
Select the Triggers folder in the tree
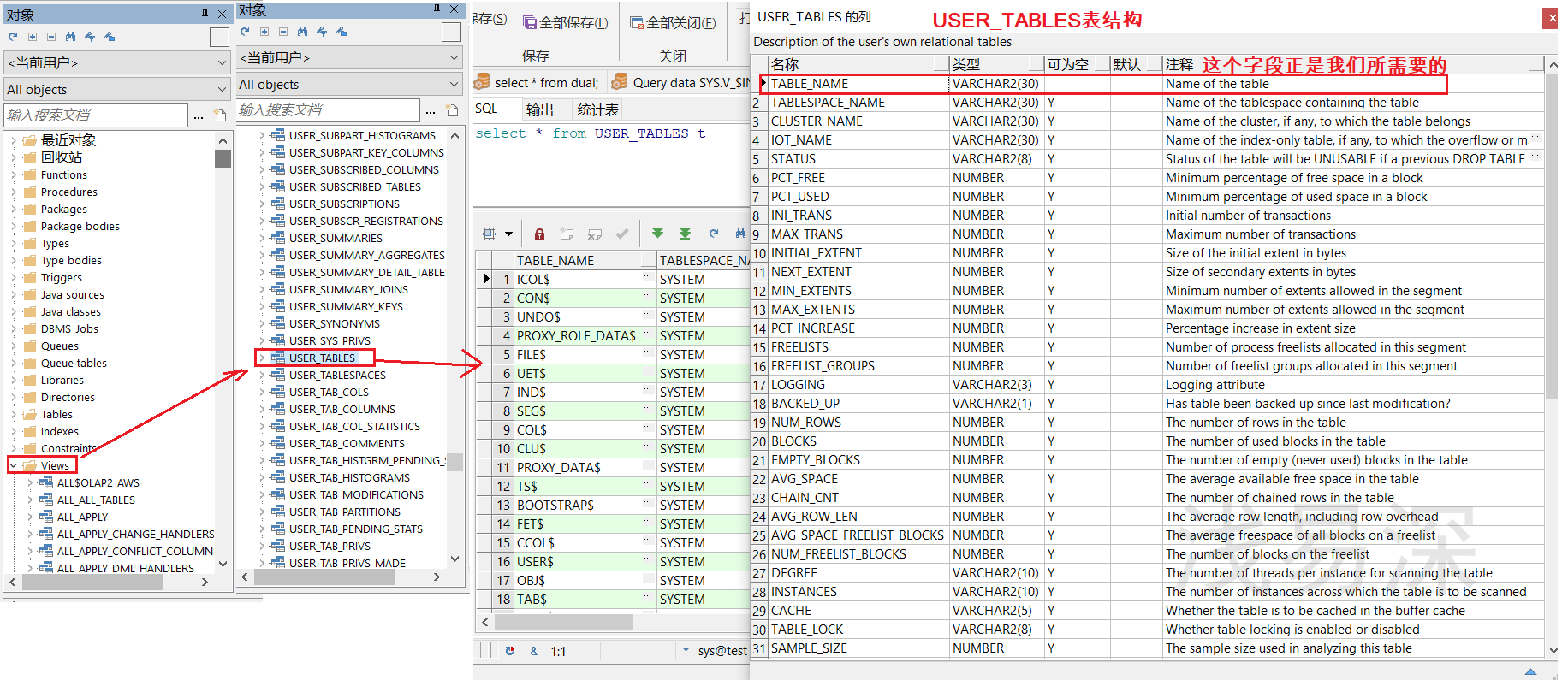coord(62,277)
